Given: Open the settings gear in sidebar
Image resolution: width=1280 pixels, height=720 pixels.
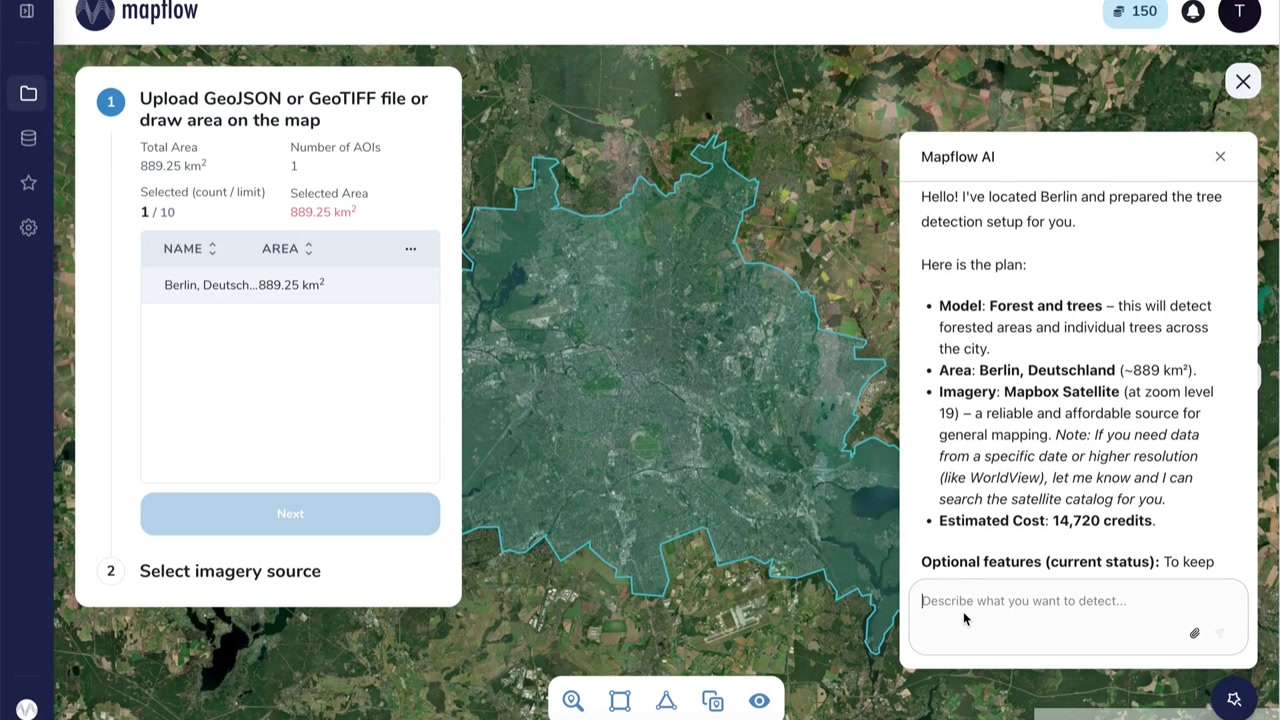Looking at the screenshot, I should click(28, 227).
